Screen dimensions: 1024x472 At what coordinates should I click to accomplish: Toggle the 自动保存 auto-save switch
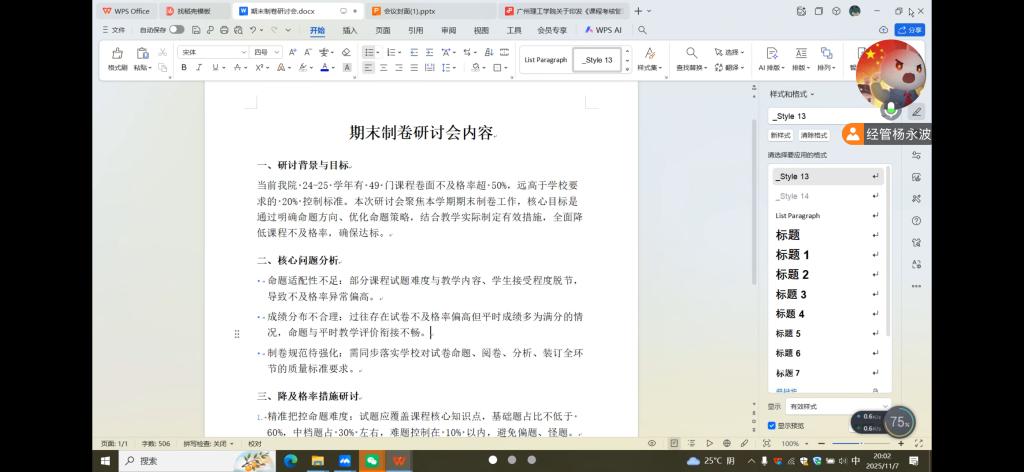176,30
